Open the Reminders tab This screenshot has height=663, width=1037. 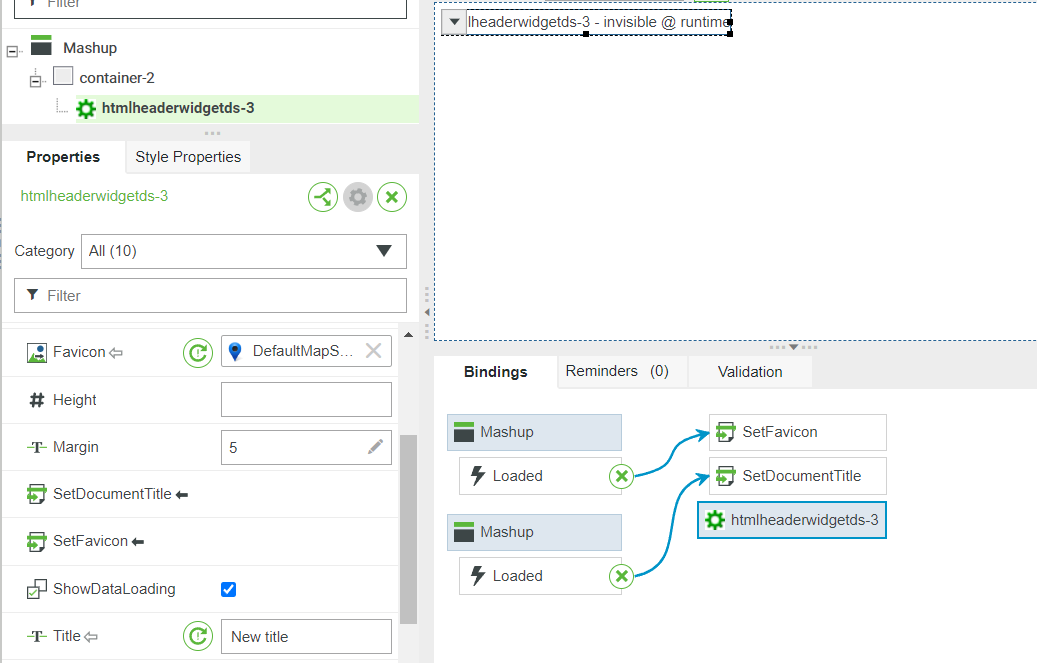click(616, 372)
